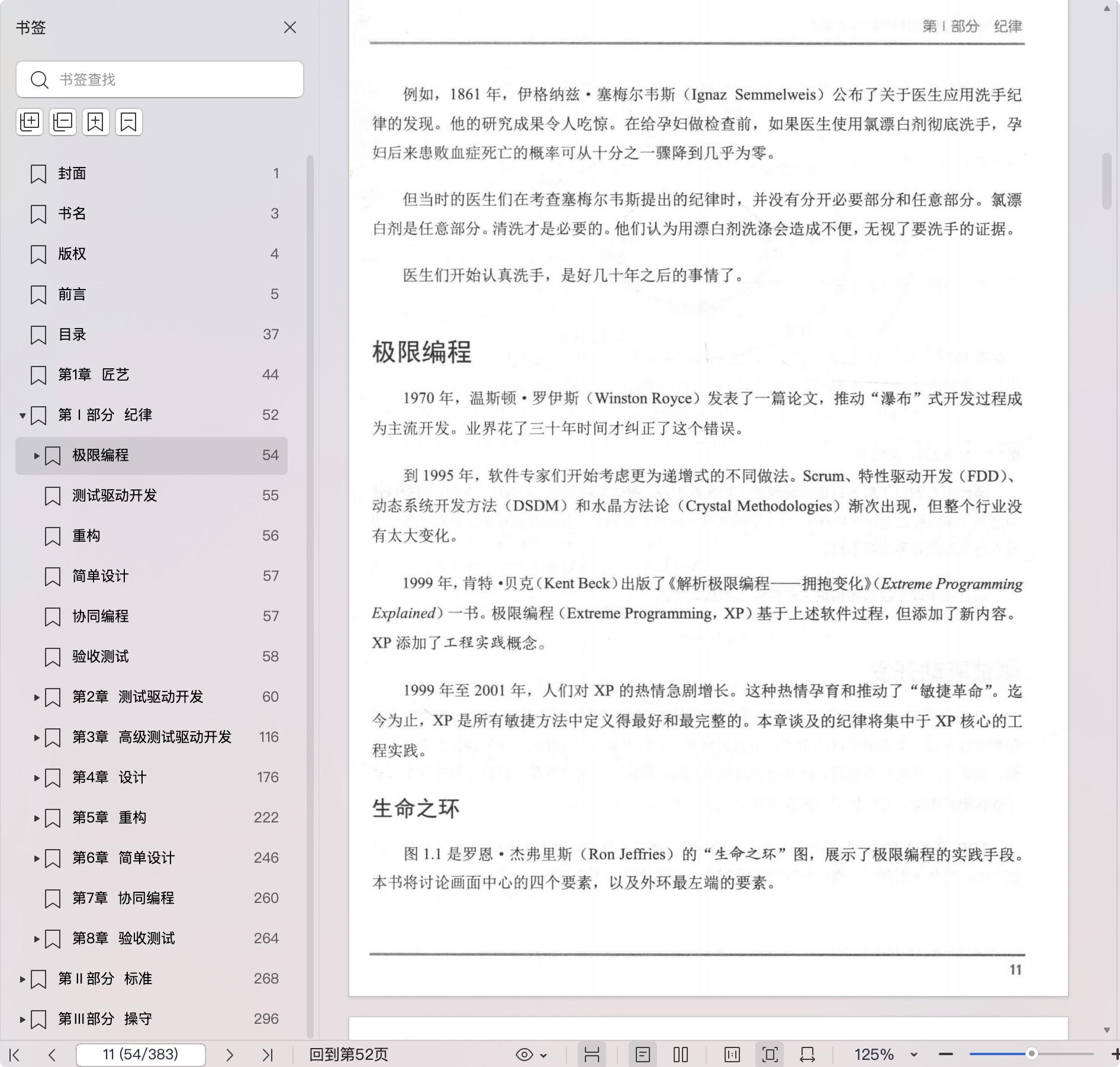Go to the last page
This screenshot has width=1120, height=1067.
coord(267,1055)
